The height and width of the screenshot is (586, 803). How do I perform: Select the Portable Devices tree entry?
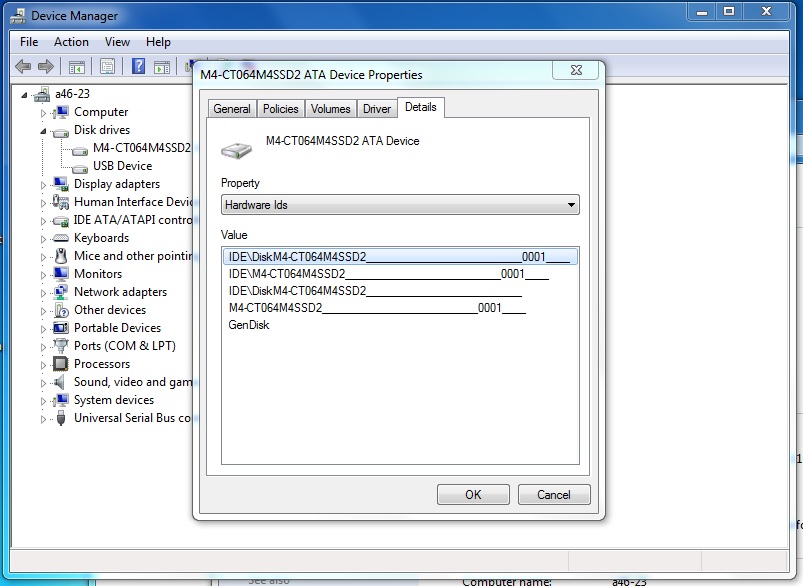pos(117,328)
